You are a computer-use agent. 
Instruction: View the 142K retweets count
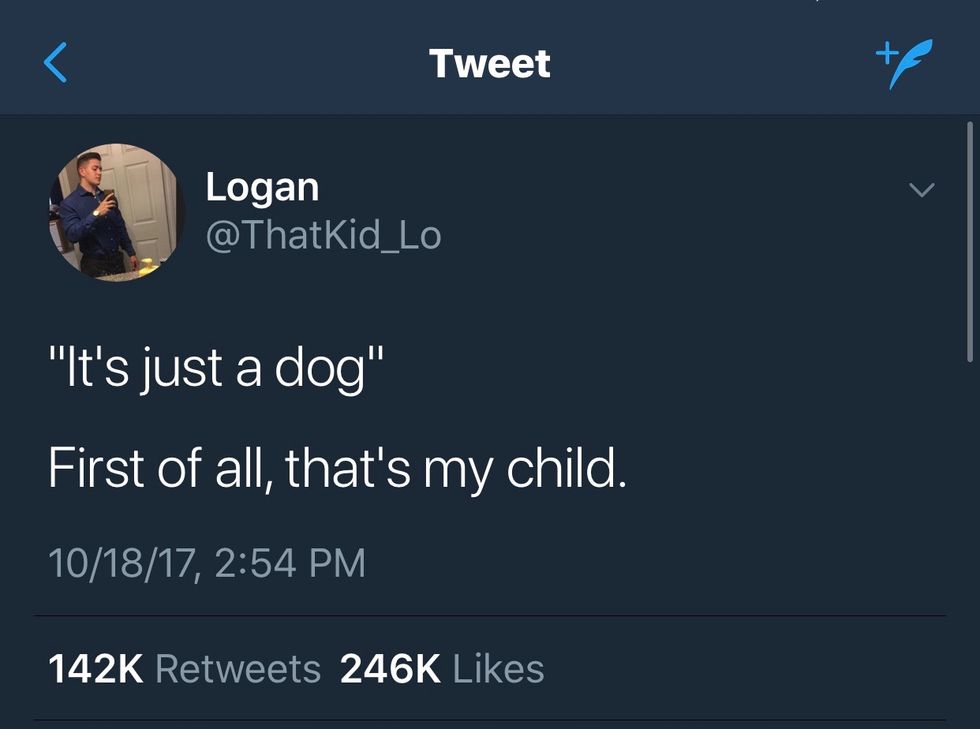pyautogui.click(x=95, y=668)
